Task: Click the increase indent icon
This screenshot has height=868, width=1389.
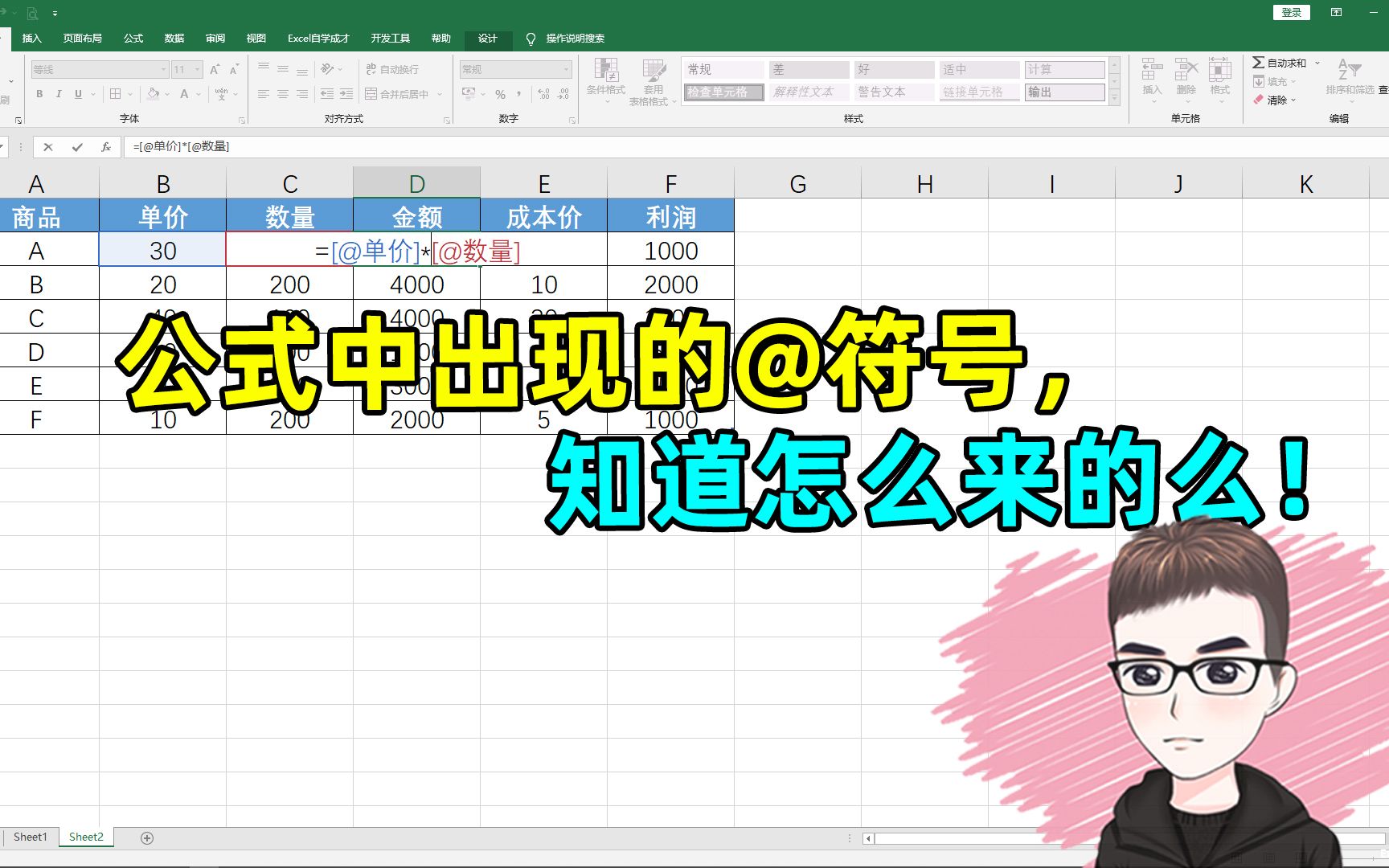Action: pyautogui.click(x=346, y=94)
